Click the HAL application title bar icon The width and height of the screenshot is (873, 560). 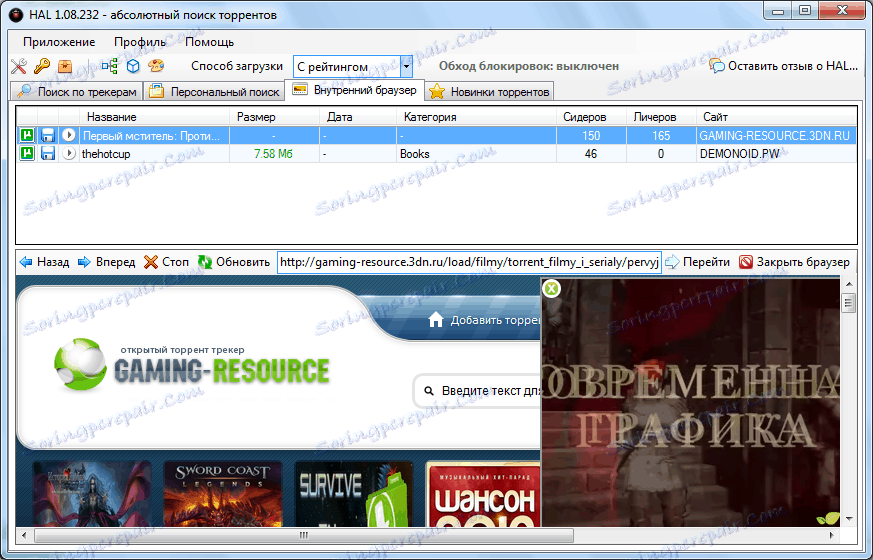tap(16, 14)
